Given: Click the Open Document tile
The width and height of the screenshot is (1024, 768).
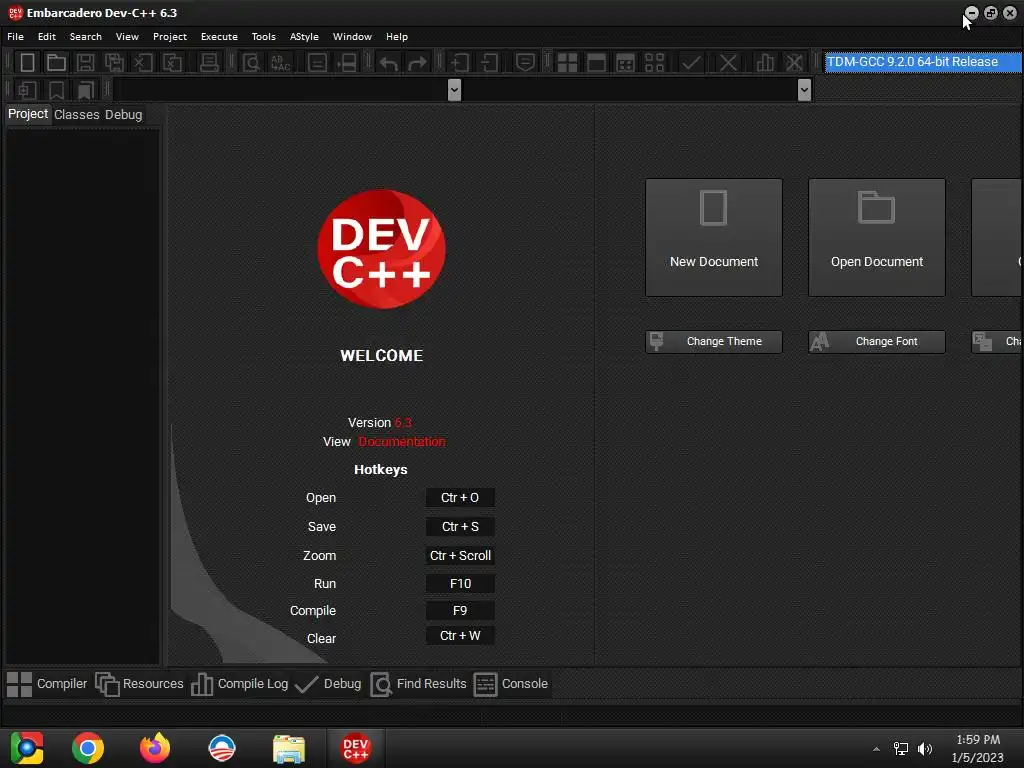Looking at the screenshot, I should 876,237.
